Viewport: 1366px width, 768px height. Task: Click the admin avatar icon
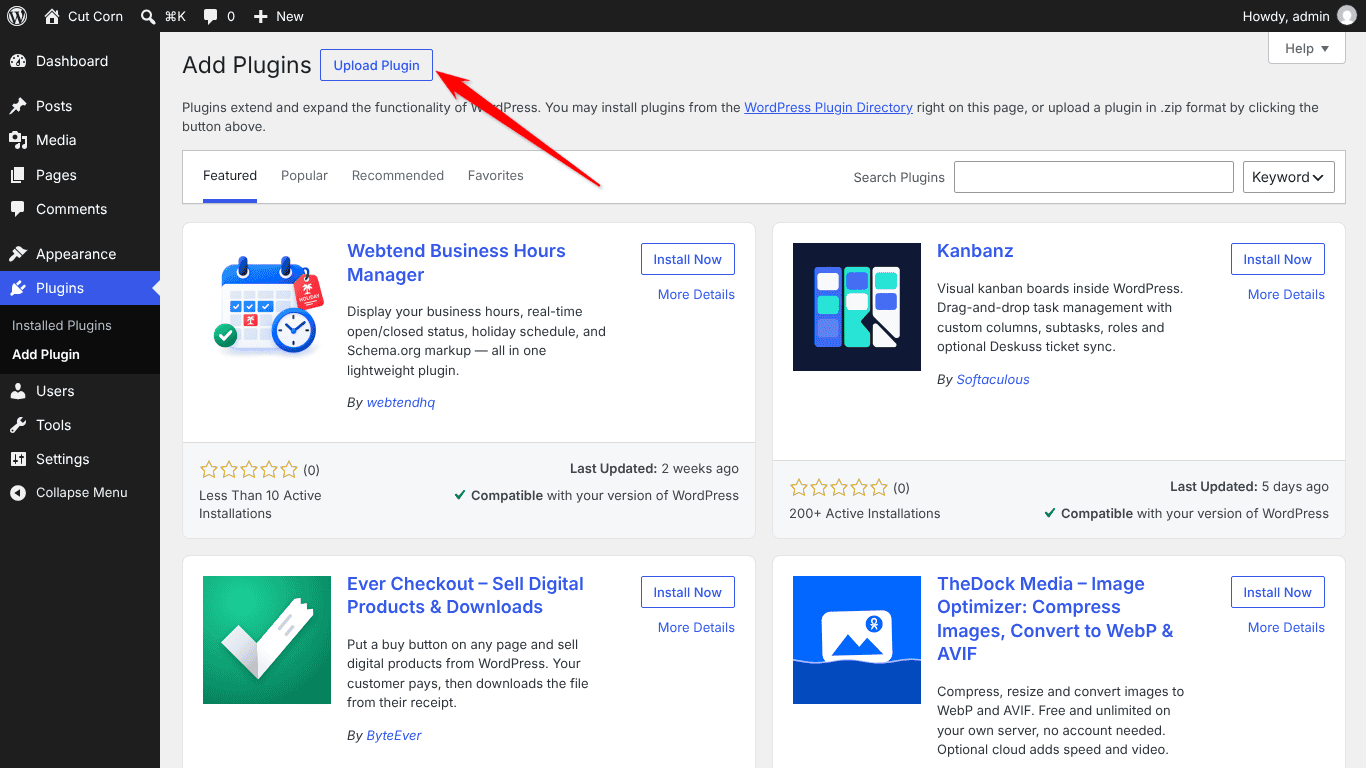coord(1347,16)
